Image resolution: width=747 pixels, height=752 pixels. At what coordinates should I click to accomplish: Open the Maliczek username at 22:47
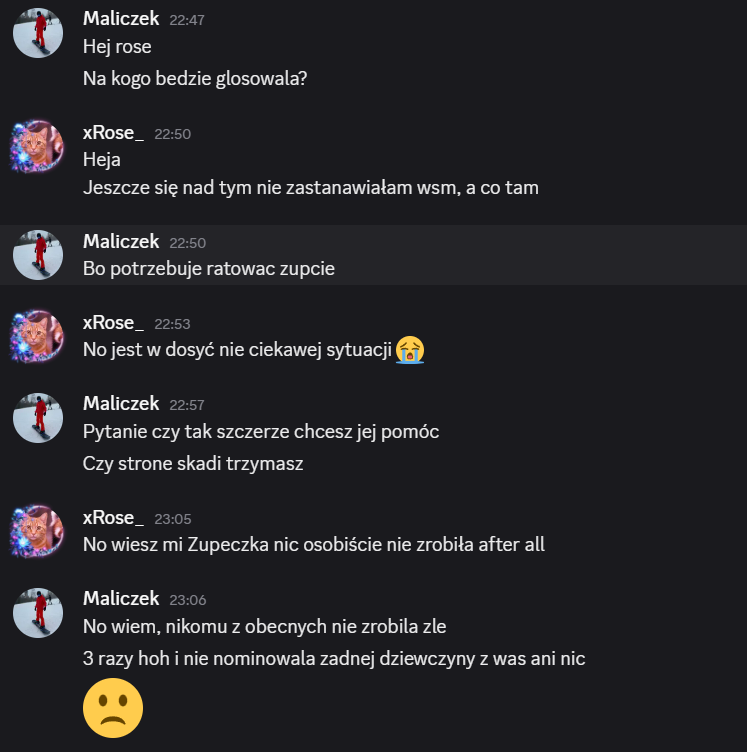[121, 19]
